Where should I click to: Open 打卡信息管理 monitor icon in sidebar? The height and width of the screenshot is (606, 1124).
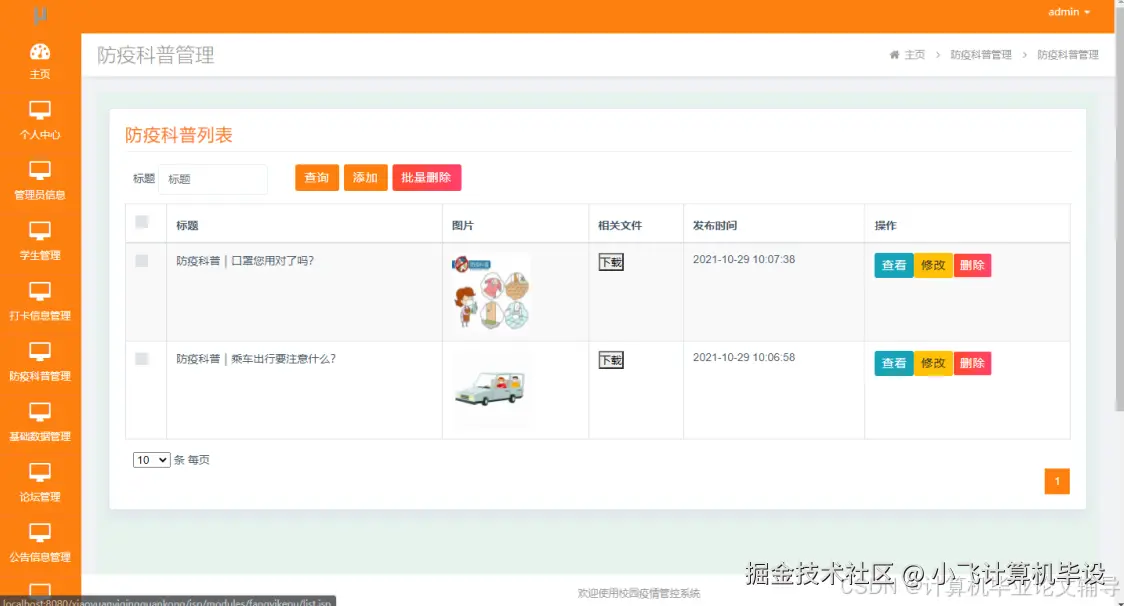(40, 290)
